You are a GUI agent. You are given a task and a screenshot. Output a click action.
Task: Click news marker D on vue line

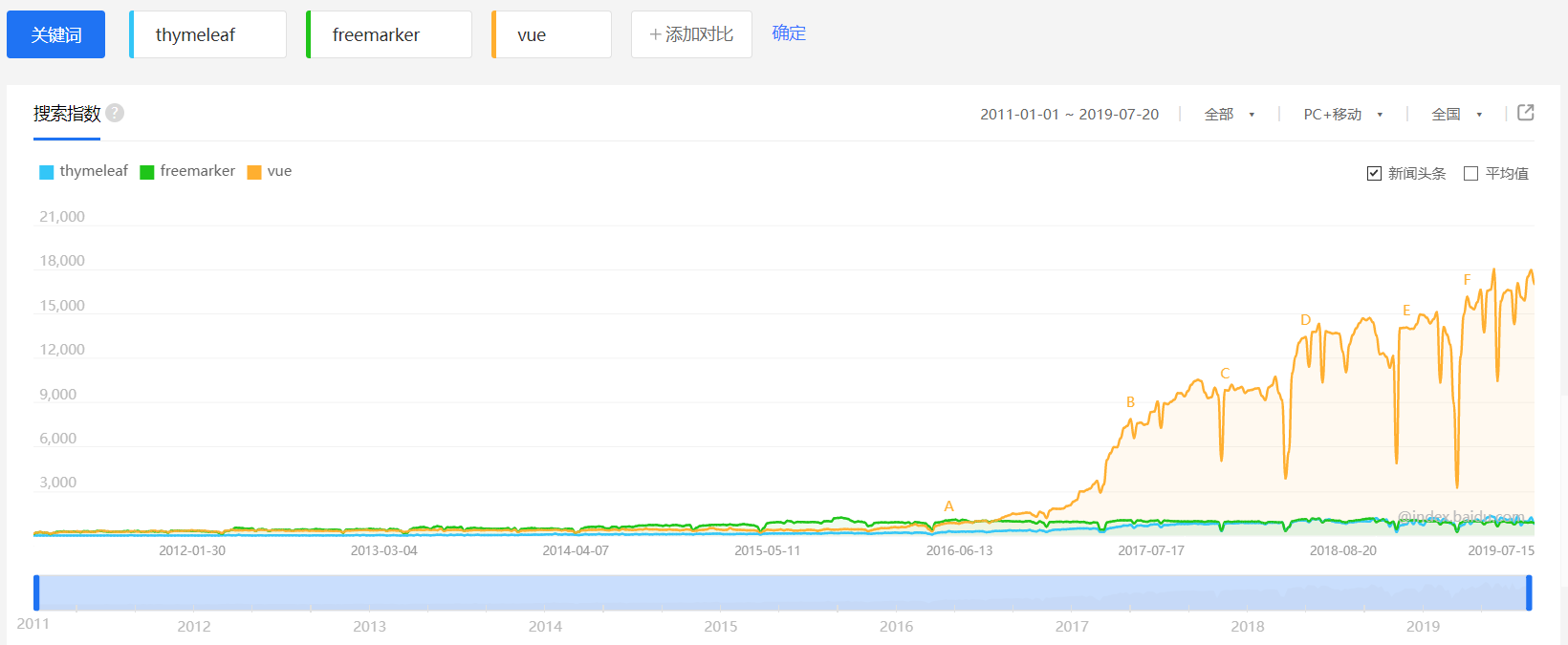1305,320
